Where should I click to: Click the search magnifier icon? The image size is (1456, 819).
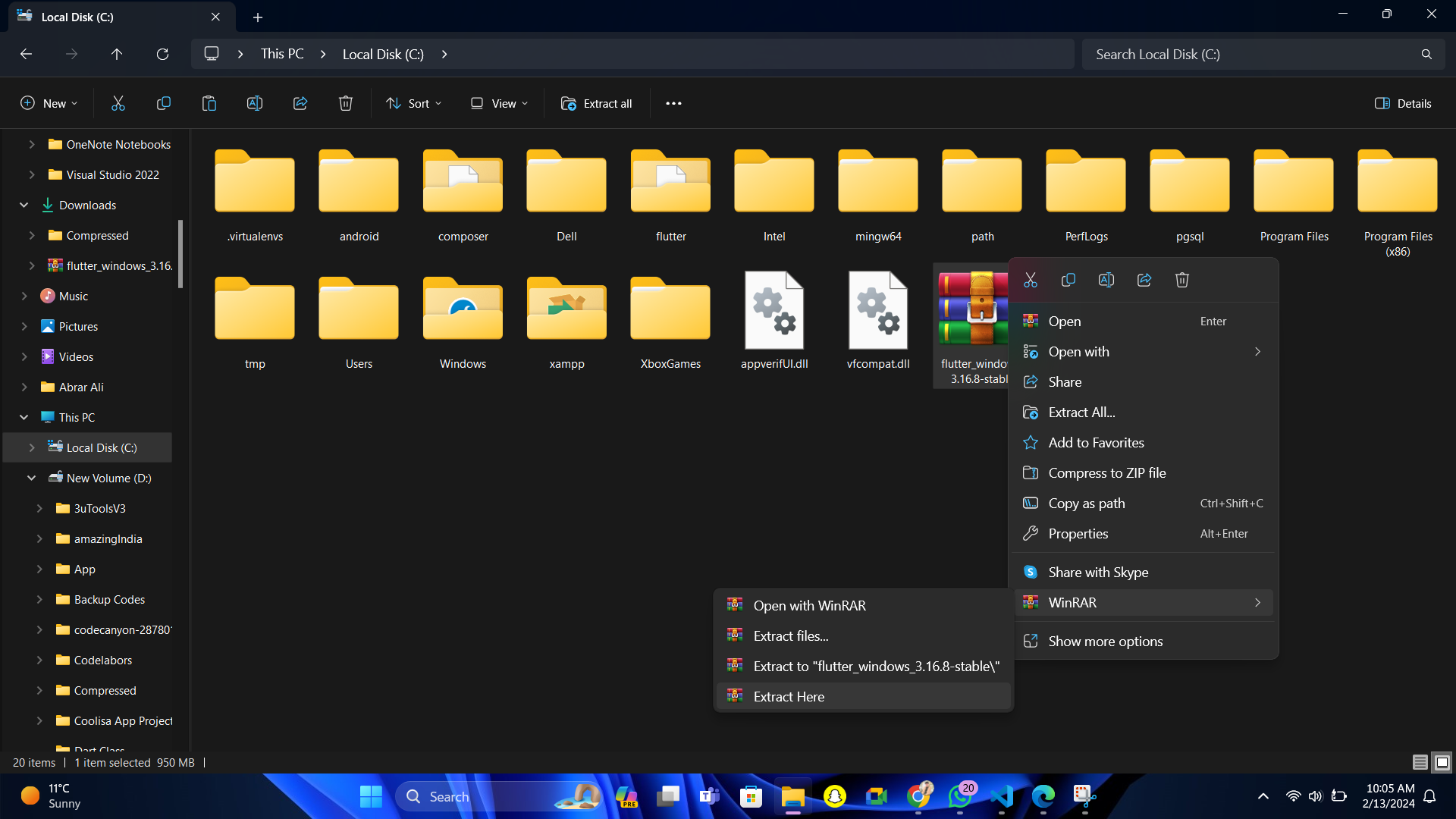tap(1426, 55)
